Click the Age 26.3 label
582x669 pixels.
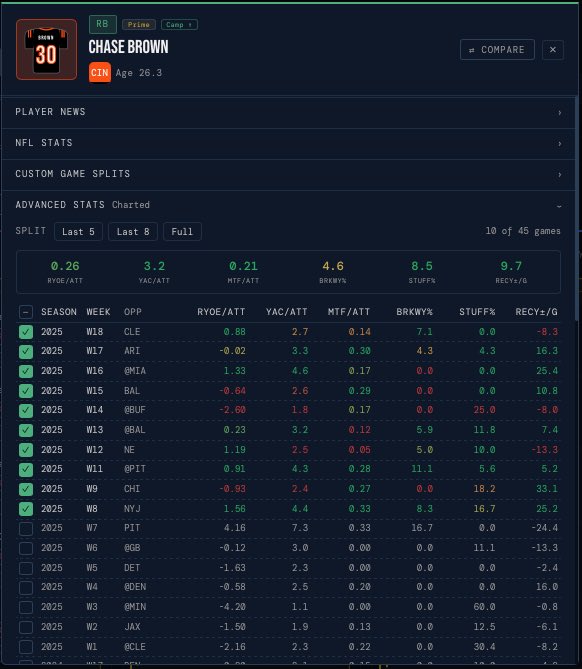139,73
